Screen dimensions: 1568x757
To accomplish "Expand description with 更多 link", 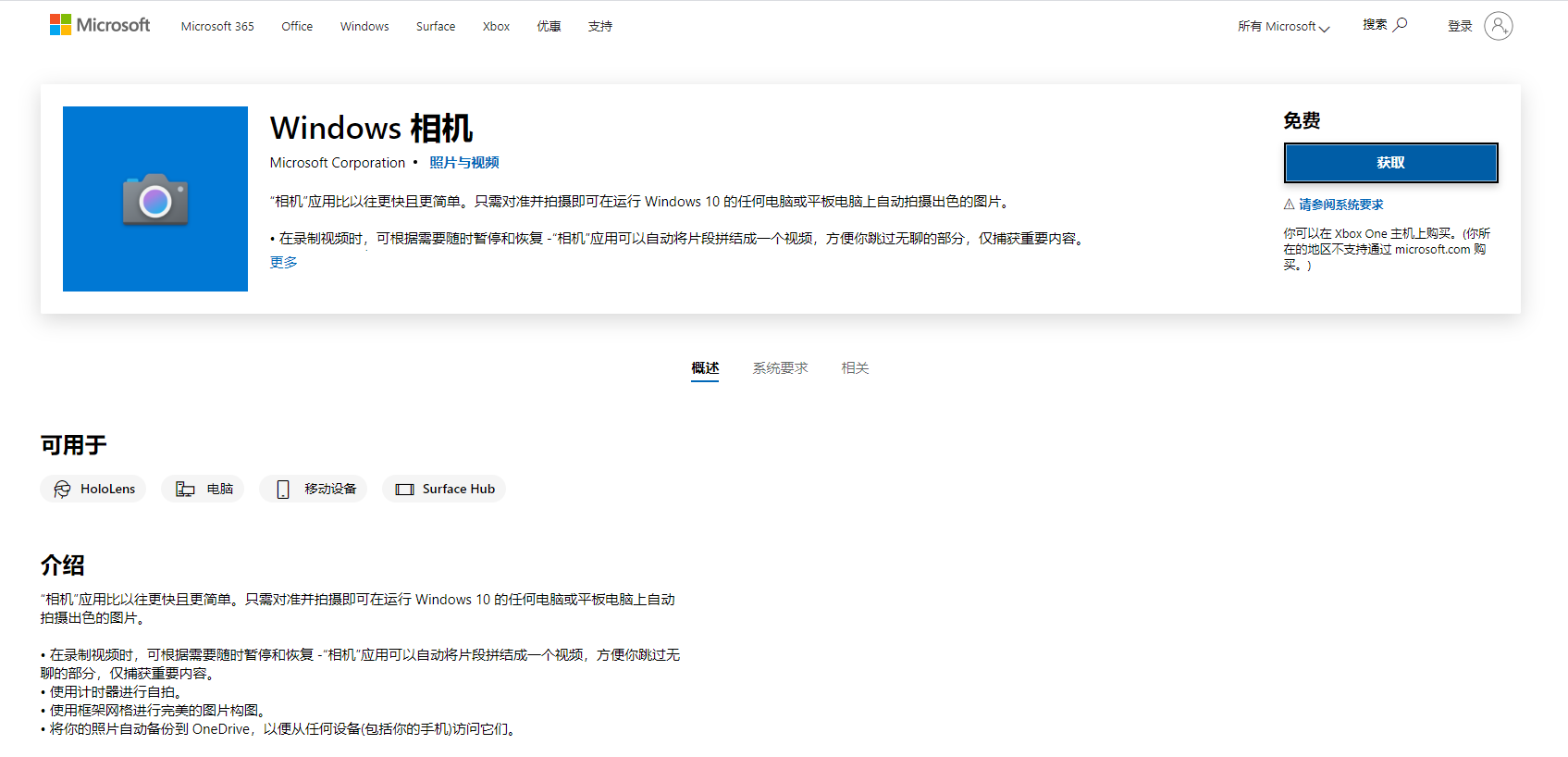I will [283, 263].
